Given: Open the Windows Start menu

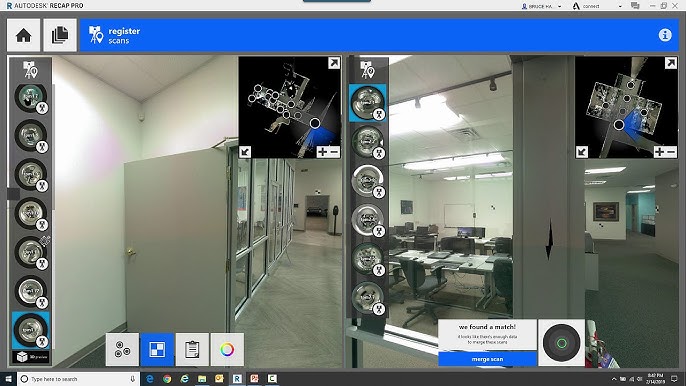Looking at the screenshot, I should (8, 379).
